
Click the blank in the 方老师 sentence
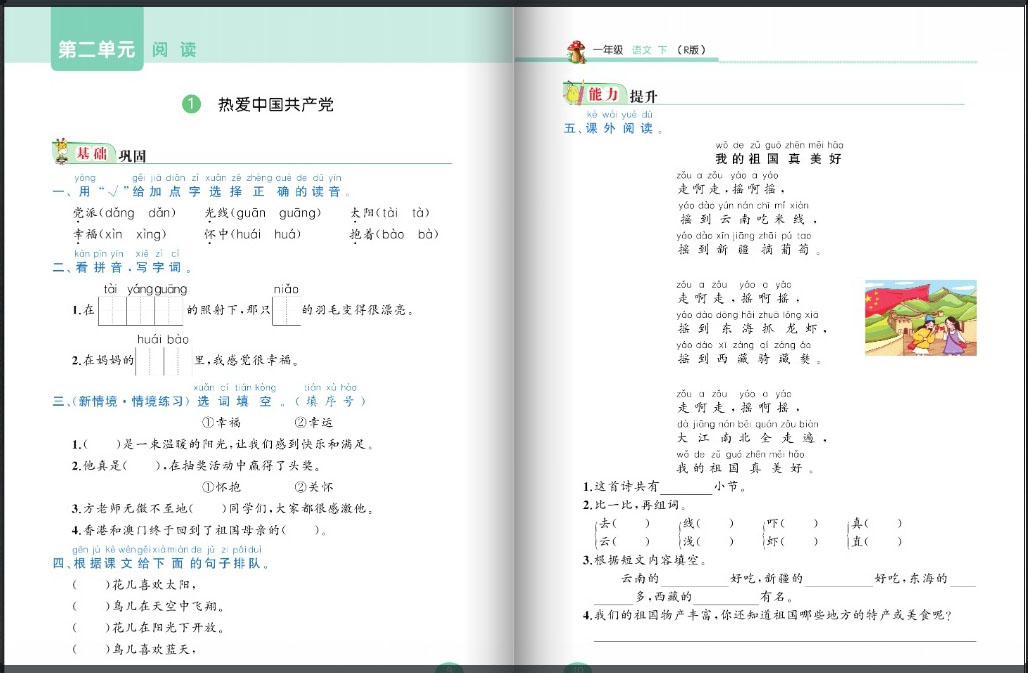click(207, 509)
